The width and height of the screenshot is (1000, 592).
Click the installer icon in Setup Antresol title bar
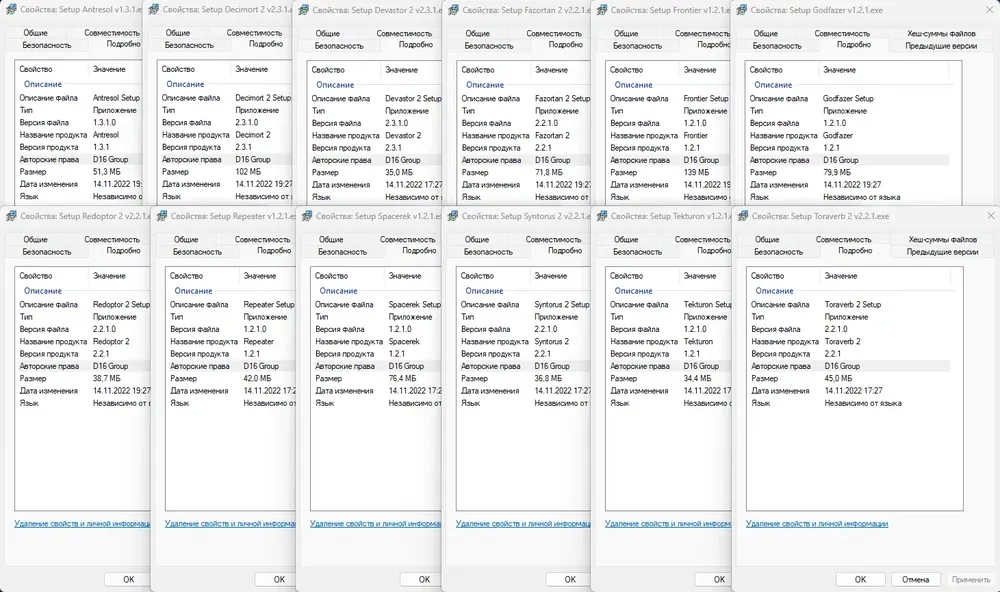pyautogui.click(x=11, y=10)
